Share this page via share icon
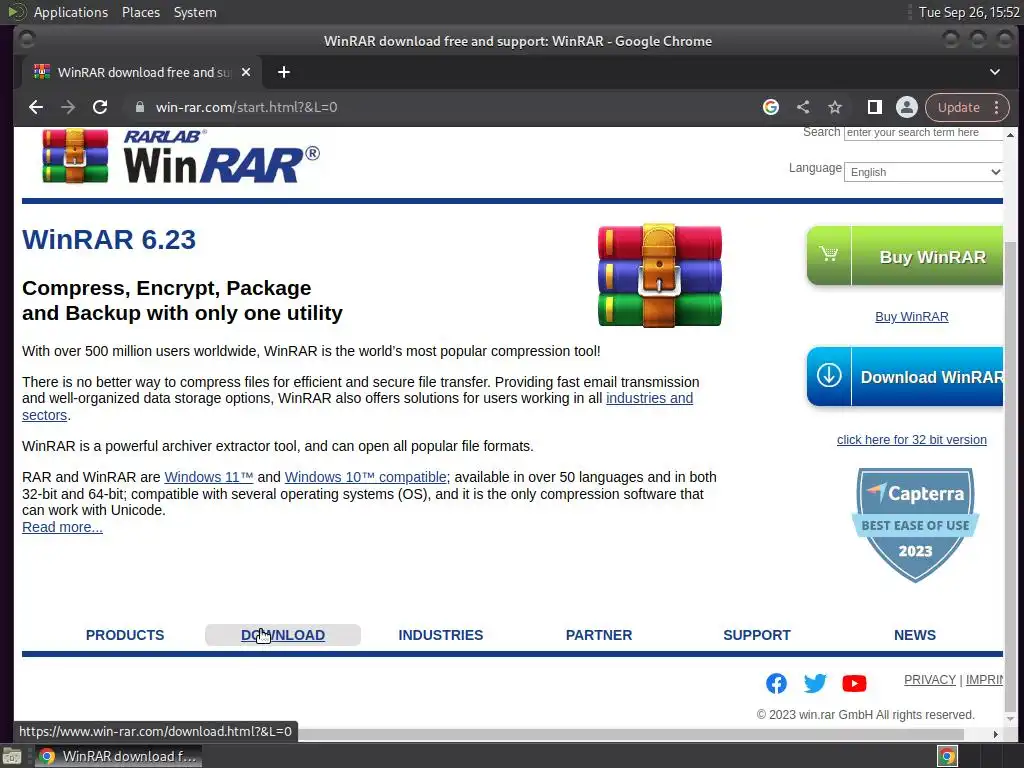Image resolution: width=1024 pixels, height=768 pixels. pyautogui.click(x=803, y=107)
